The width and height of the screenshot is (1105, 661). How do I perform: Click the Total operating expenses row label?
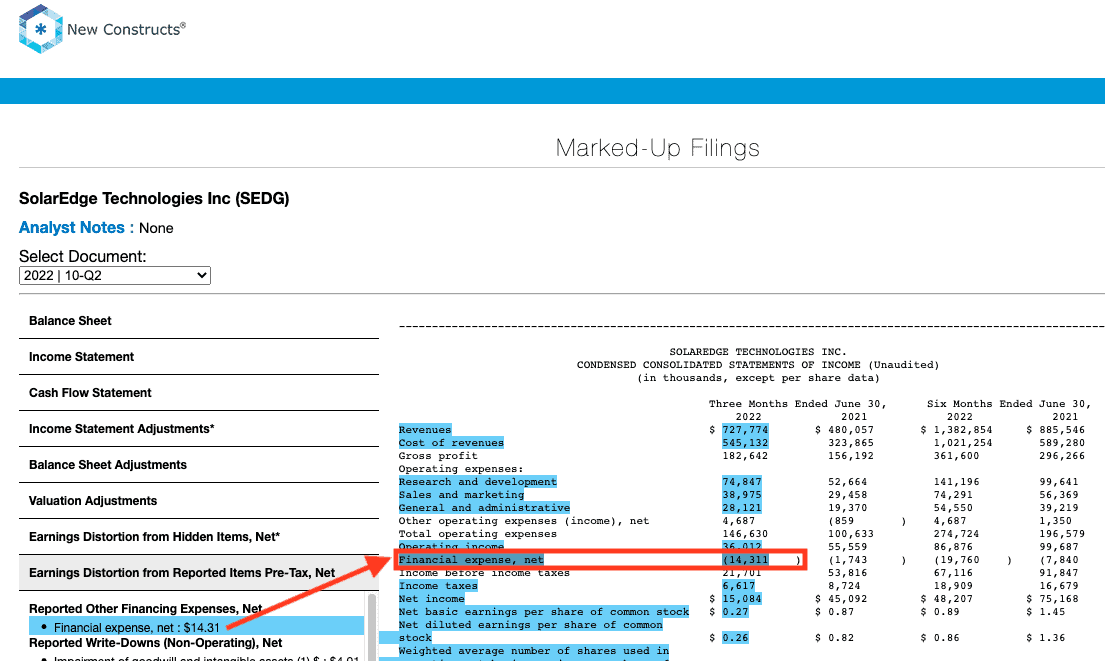click(477, 534)
